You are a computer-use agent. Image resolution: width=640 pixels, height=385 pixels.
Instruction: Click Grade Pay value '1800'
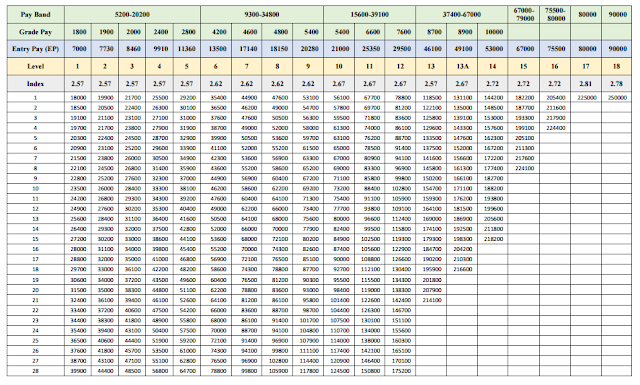pyautogui.click(x=79, y=32)
